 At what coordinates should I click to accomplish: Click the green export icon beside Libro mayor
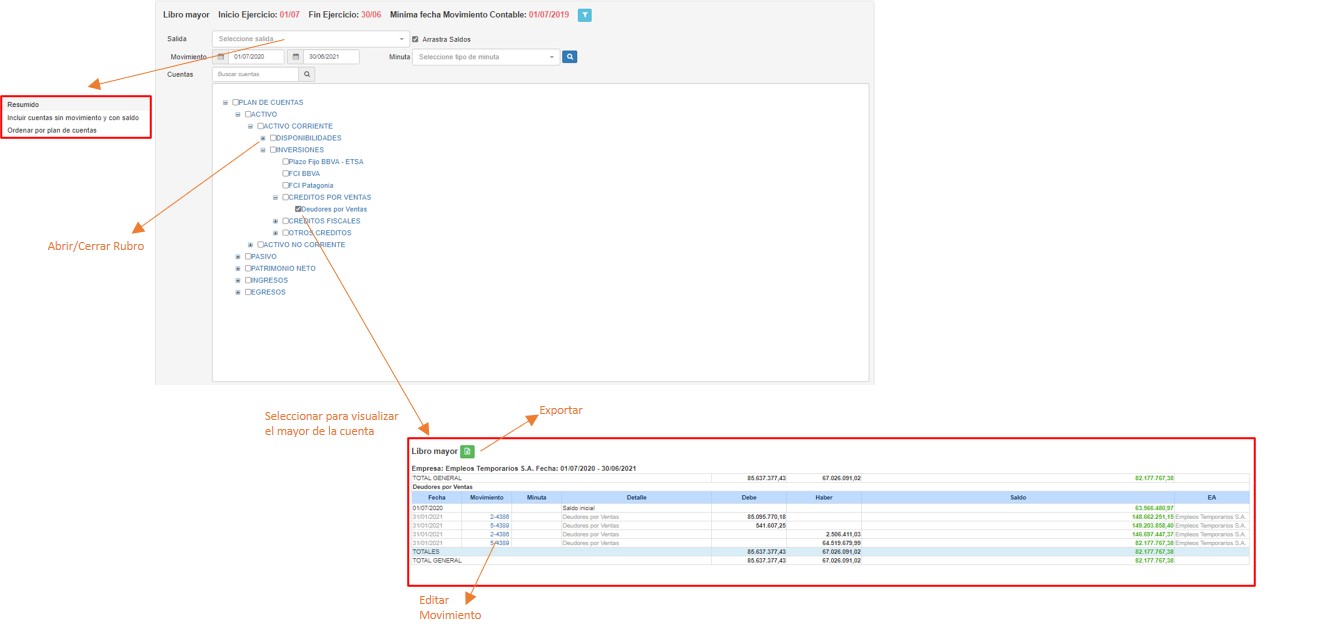pyautogui.click(x=467, y=452)
